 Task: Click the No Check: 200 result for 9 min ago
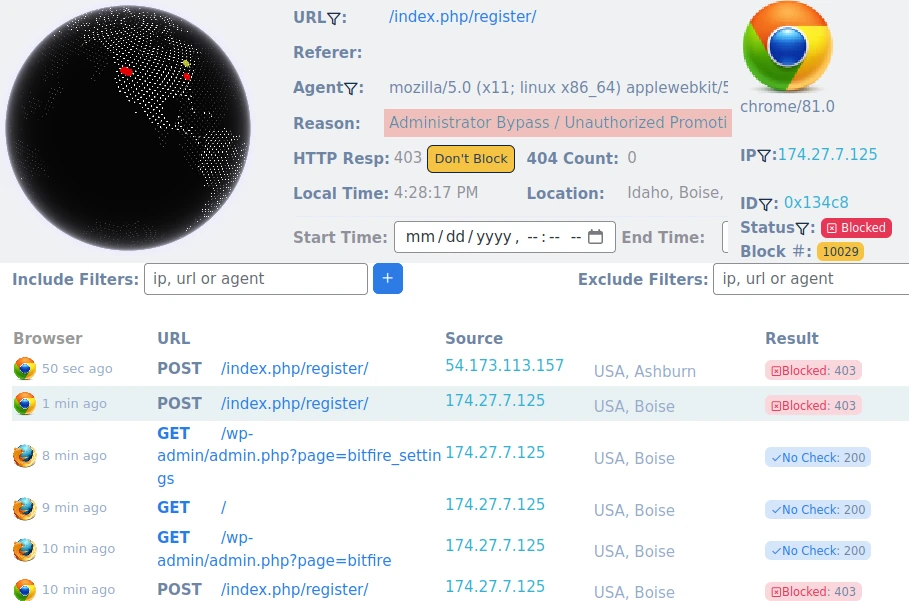tap(817, 510)
